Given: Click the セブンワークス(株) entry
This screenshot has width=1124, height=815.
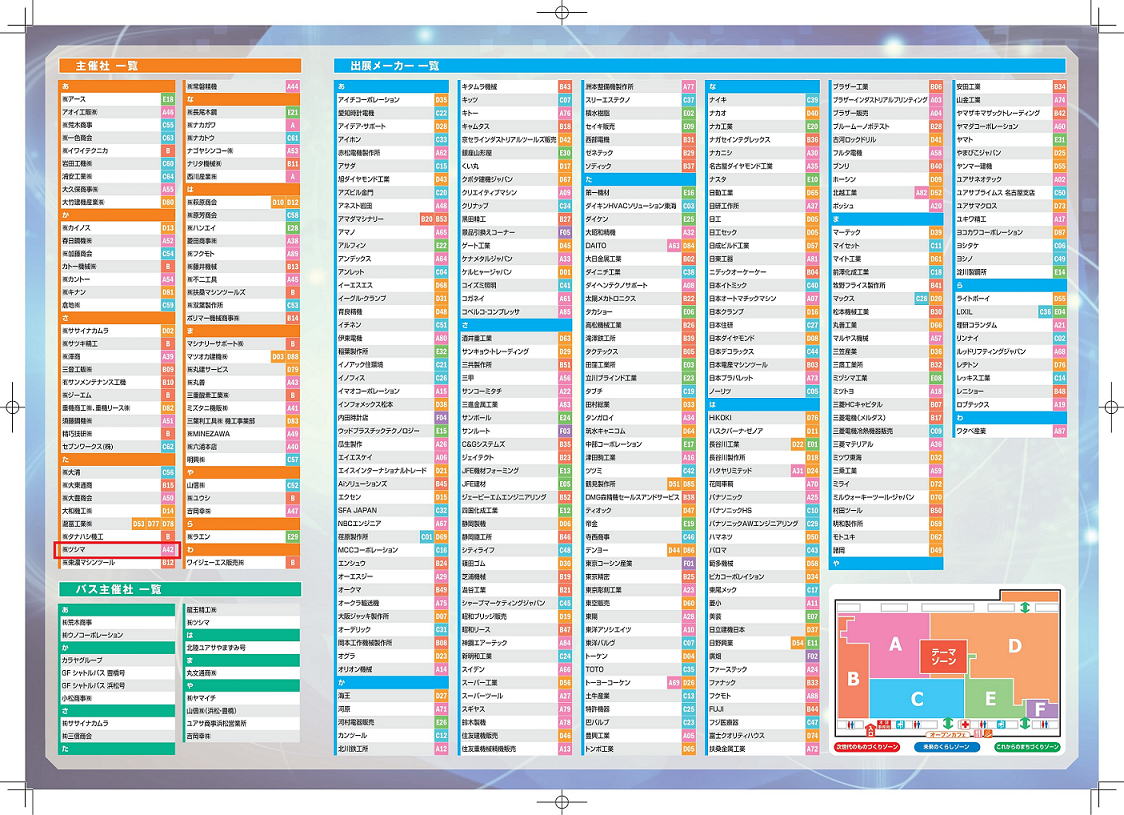Looking at the screenshot, I should 118,447.
